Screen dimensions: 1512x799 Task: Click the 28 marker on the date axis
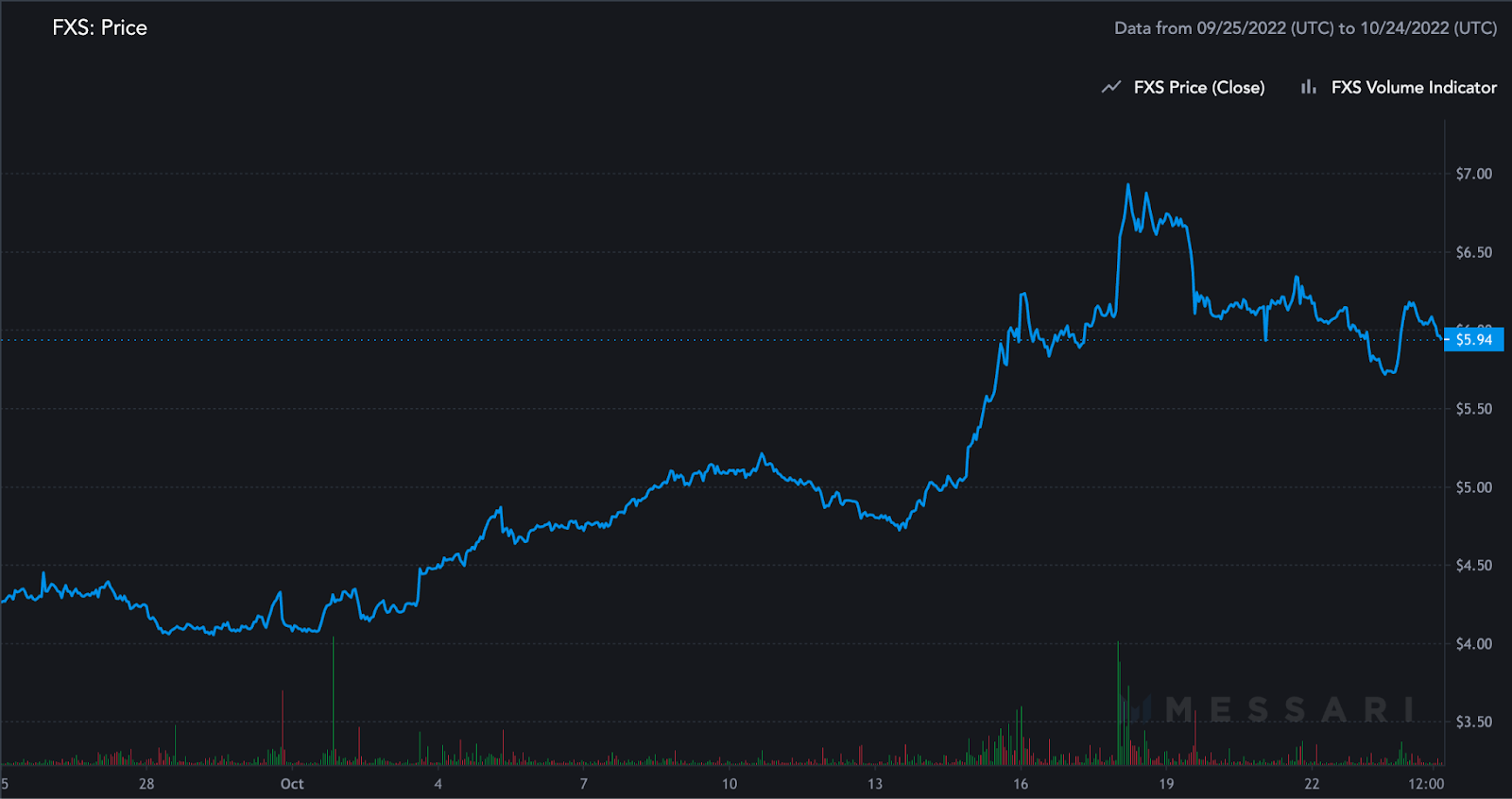146,784
